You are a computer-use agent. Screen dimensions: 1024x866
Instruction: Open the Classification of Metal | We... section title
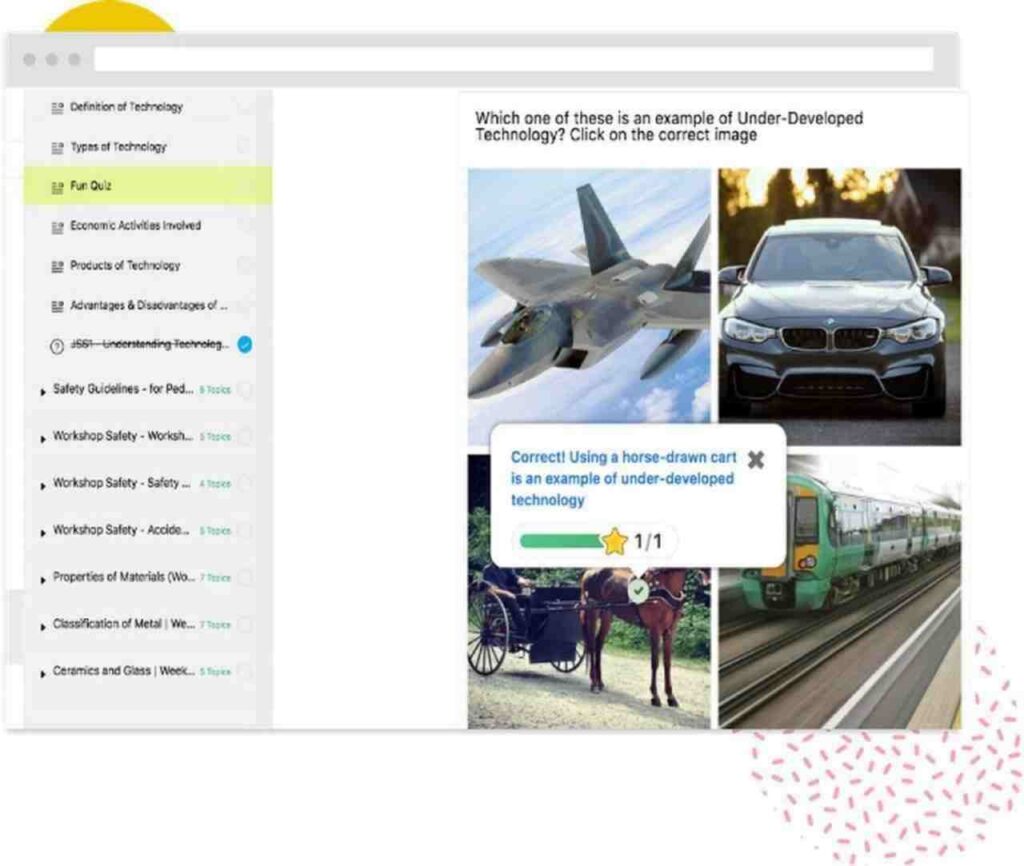click(123, 624)
